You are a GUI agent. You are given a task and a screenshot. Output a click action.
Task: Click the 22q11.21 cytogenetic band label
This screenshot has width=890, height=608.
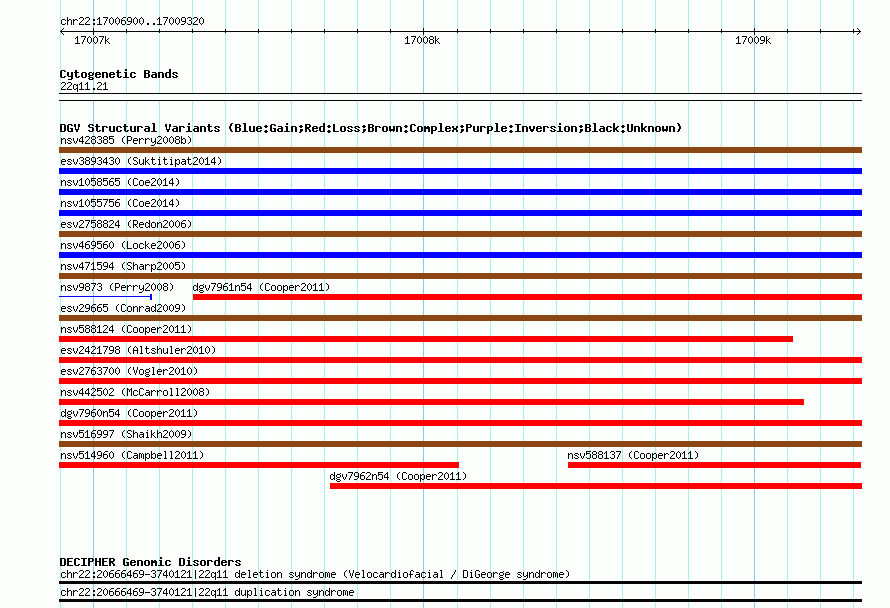pos(84,86)
